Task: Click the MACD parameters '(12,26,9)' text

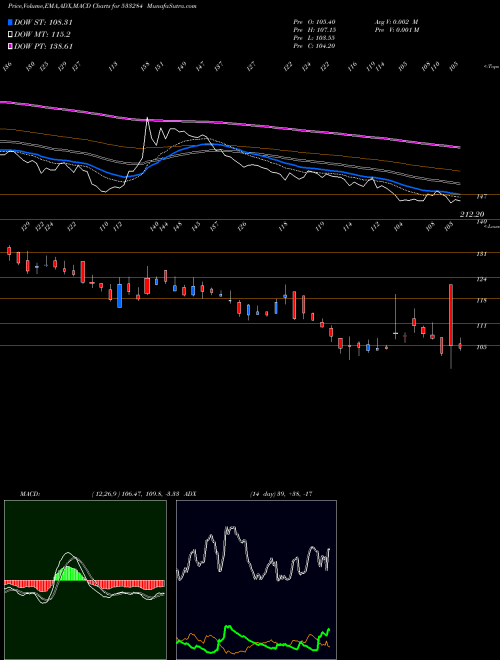Action: (x=105, y=494)
